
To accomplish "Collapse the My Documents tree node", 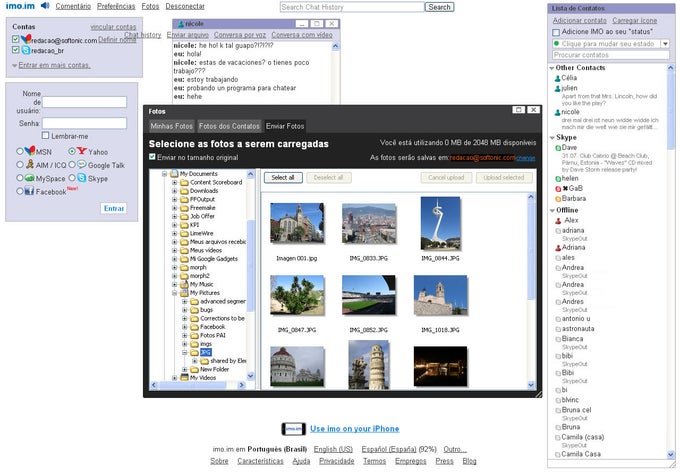I will click(164, 174).
